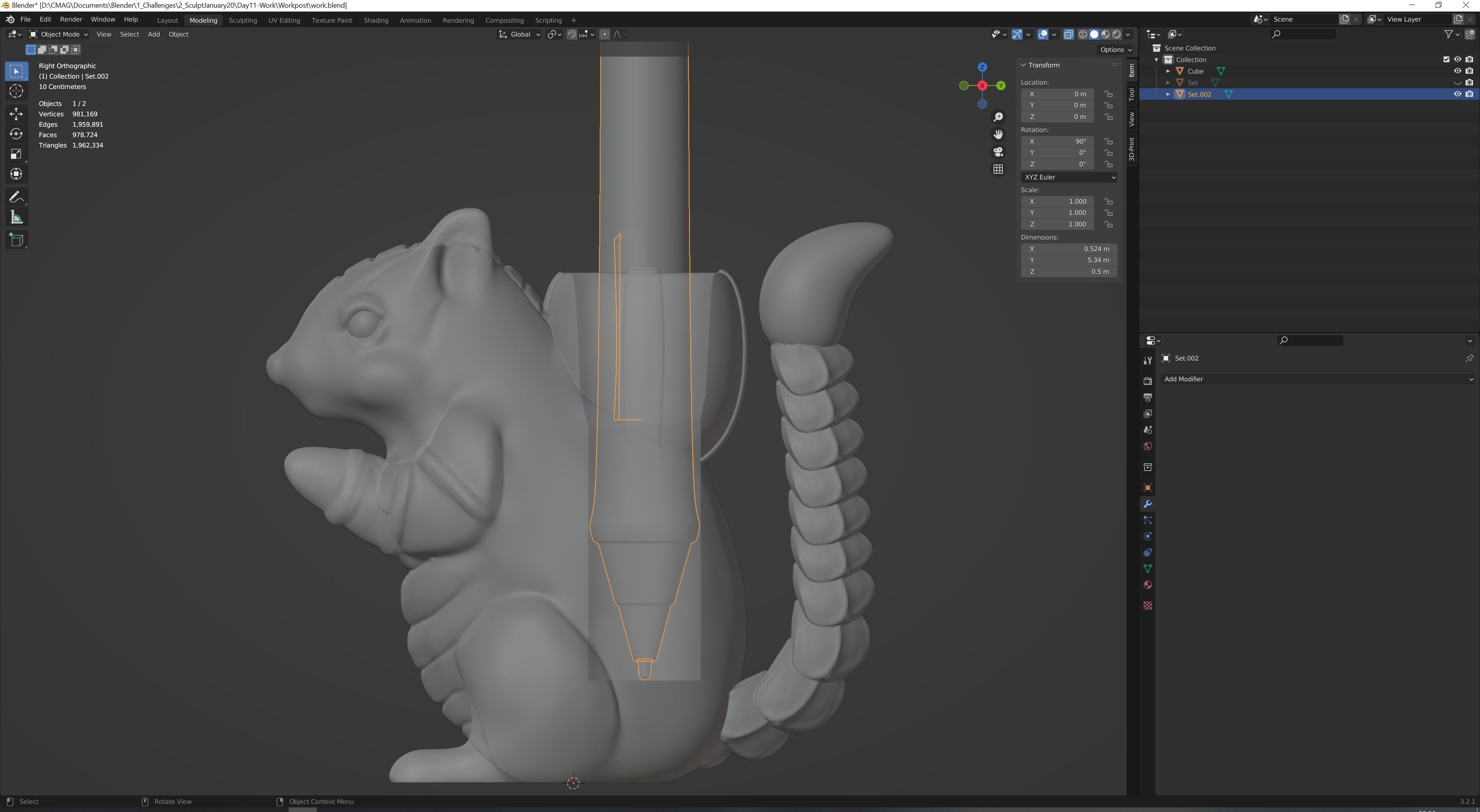The width and height of the screenshot is (1480, 812).
Task: Lock the Location X value
Action: tap(1108, 94)
